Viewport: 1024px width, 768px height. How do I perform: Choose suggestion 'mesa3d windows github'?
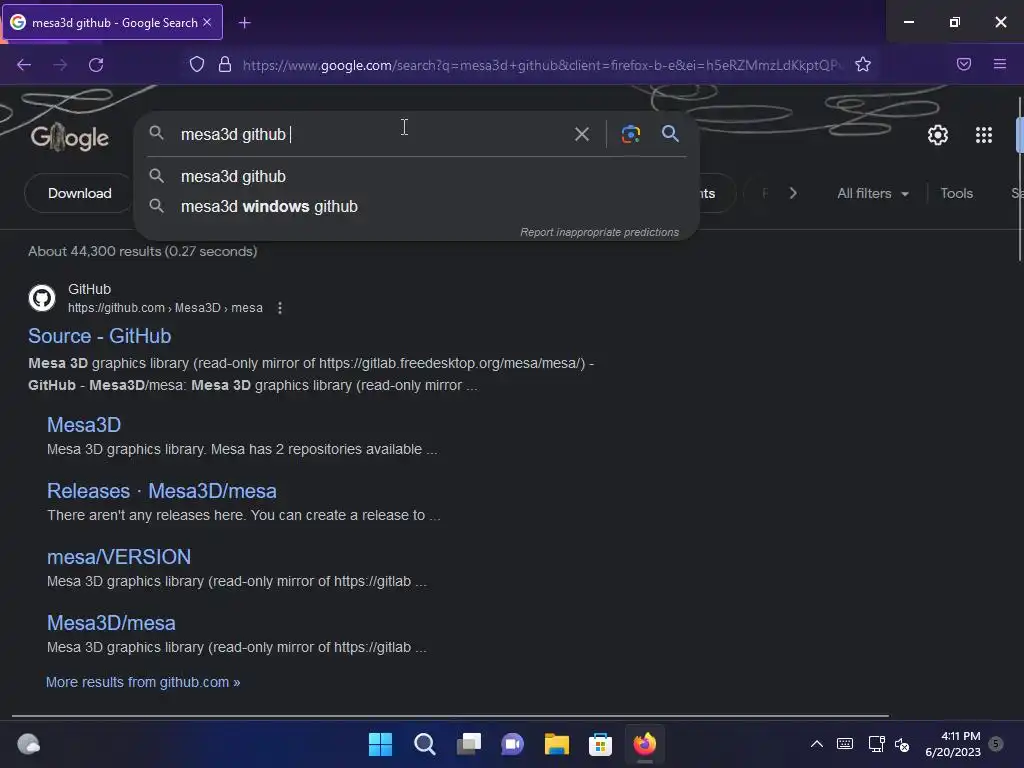(417, 206)
